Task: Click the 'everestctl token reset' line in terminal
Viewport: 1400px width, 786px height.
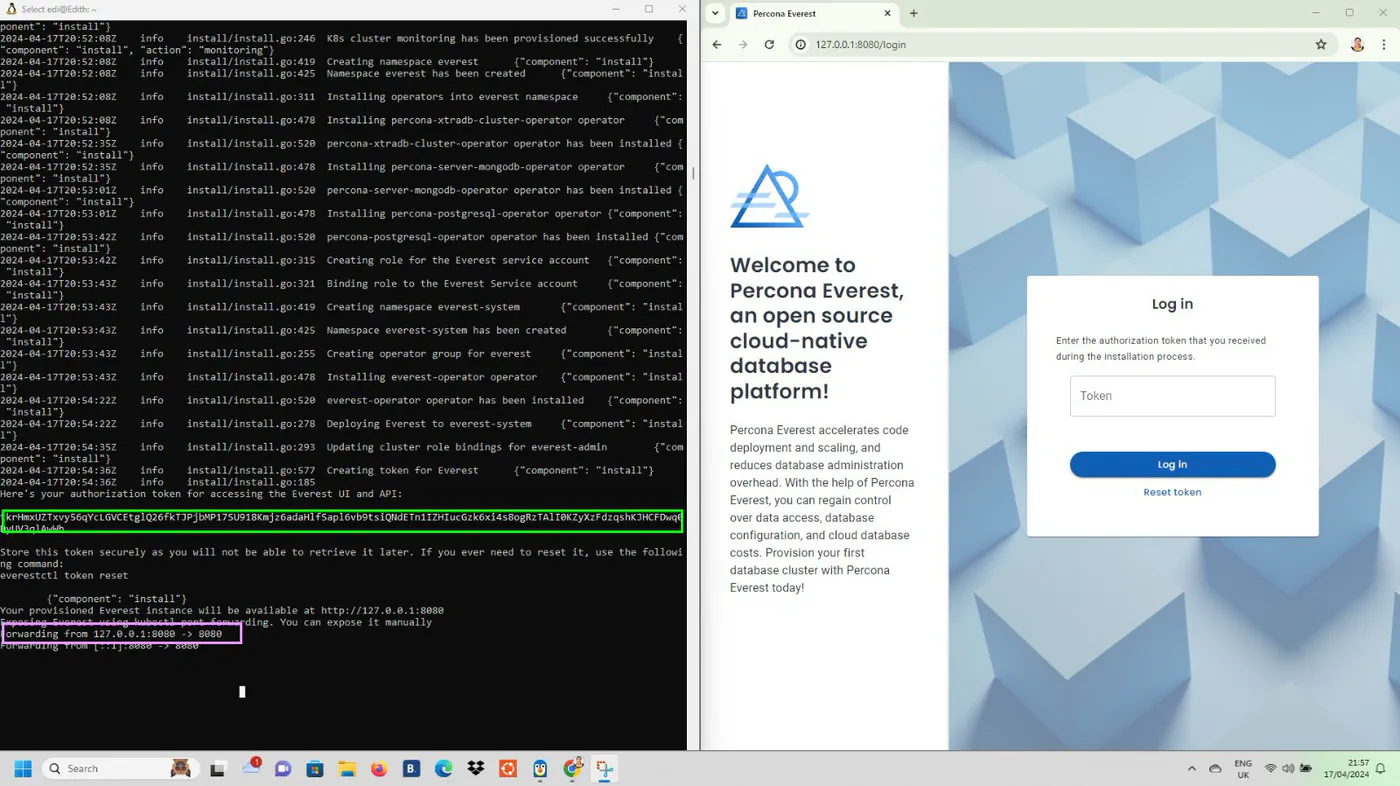Action: pos(64,575)
